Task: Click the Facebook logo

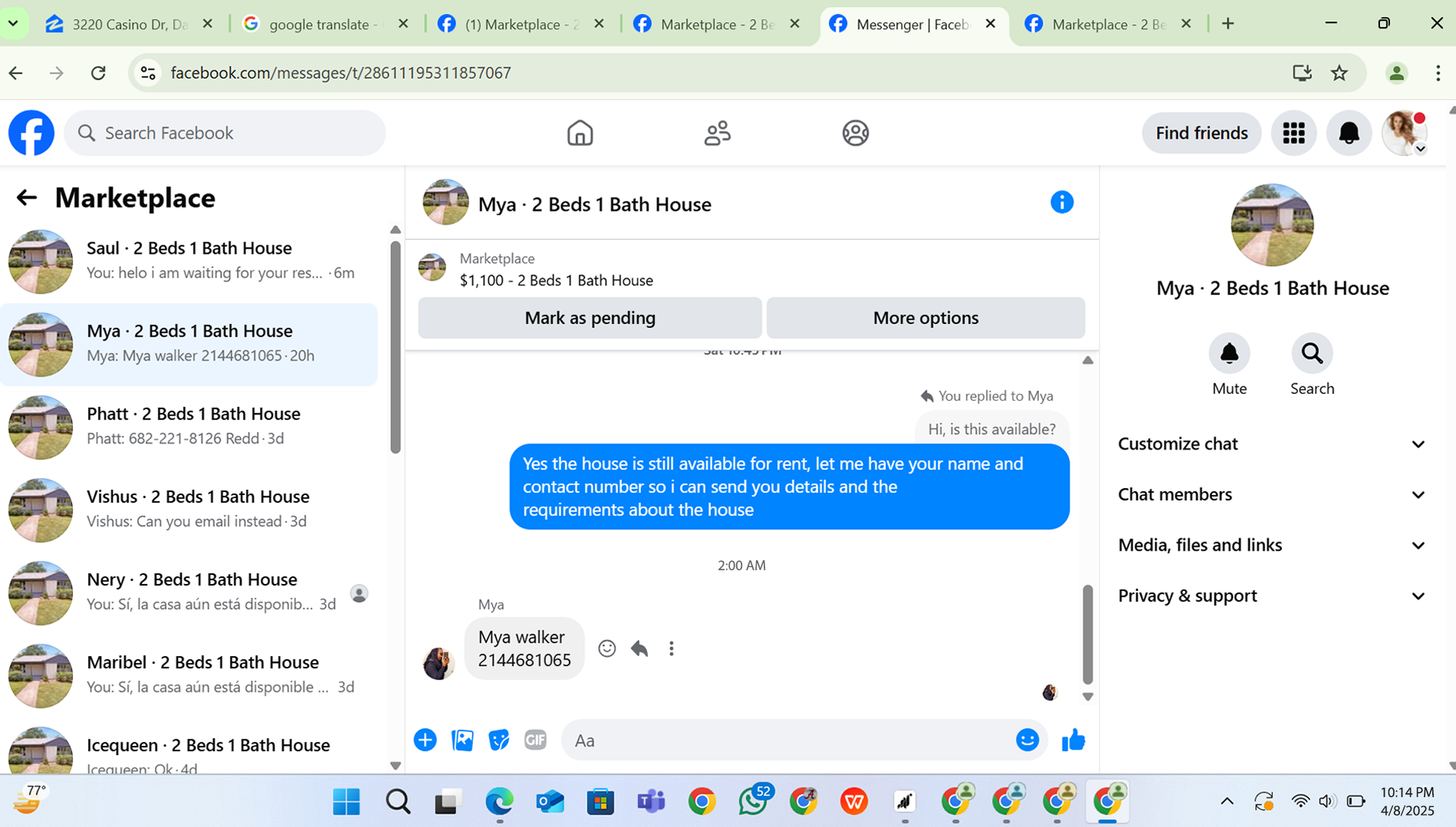Action: coord(31,133)
